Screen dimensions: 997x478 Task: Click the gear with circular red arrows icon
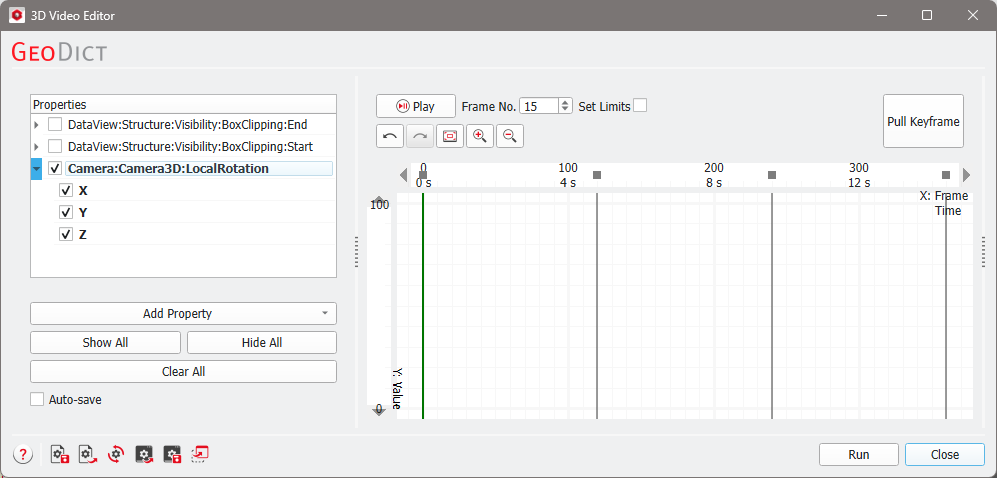116,454
